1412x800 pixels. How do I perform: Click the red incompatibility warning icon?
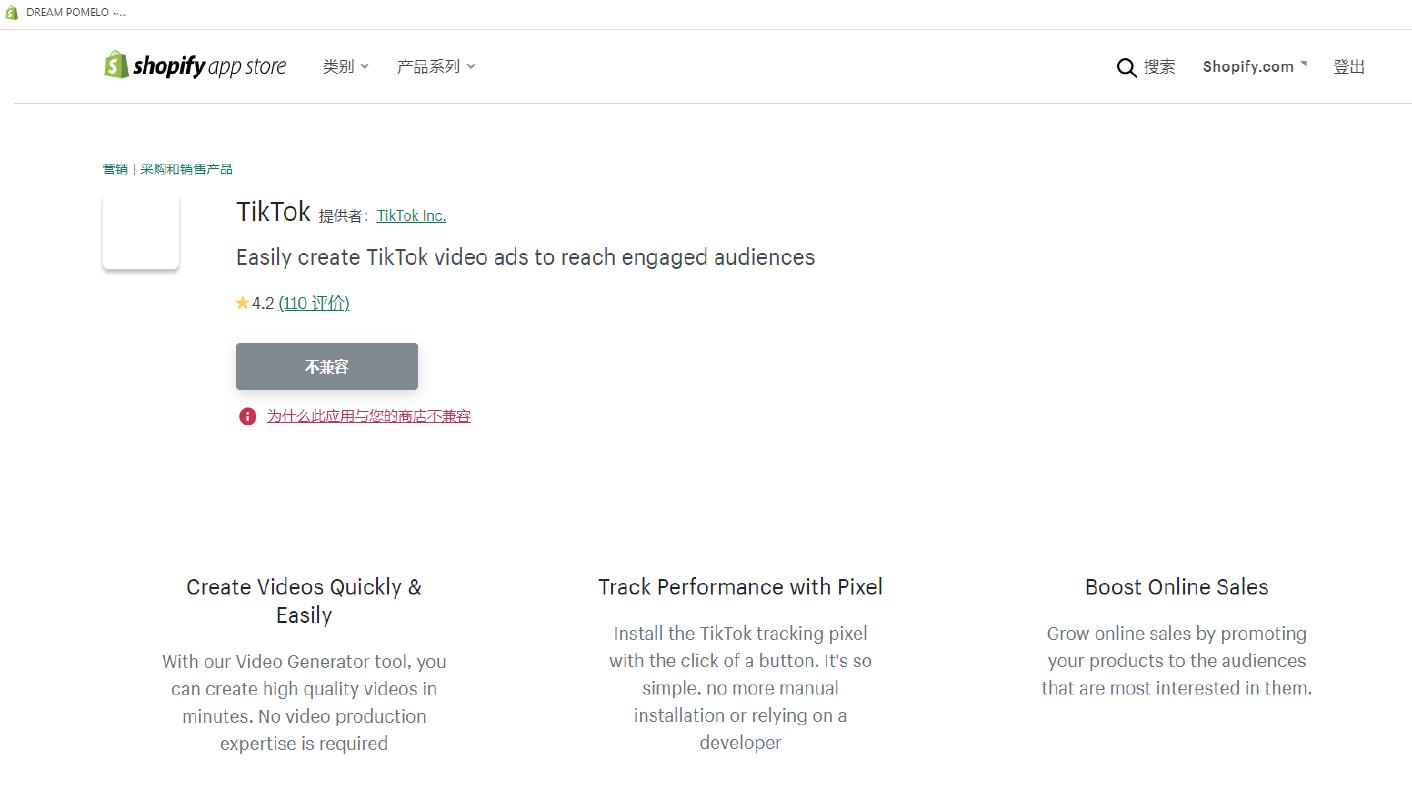click(x=247, y=416)
